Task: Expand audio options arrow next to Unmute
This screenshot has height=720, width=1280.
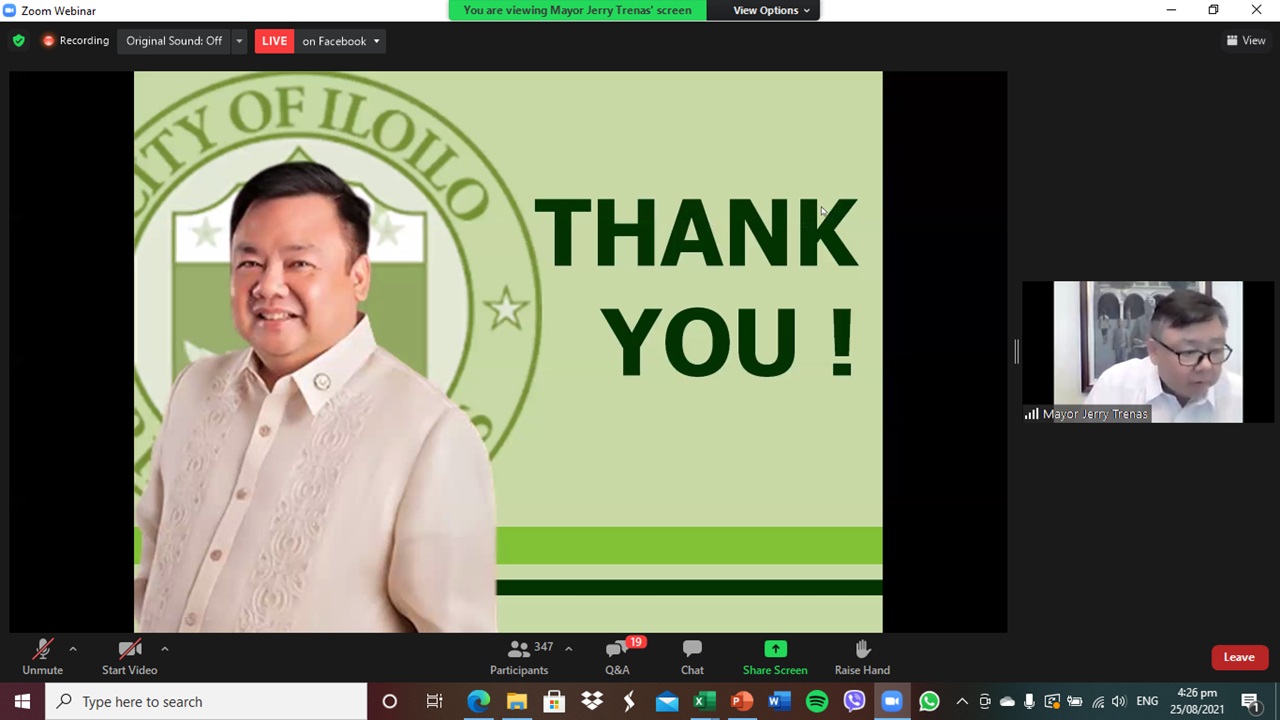Action: [x=73, y=649]
